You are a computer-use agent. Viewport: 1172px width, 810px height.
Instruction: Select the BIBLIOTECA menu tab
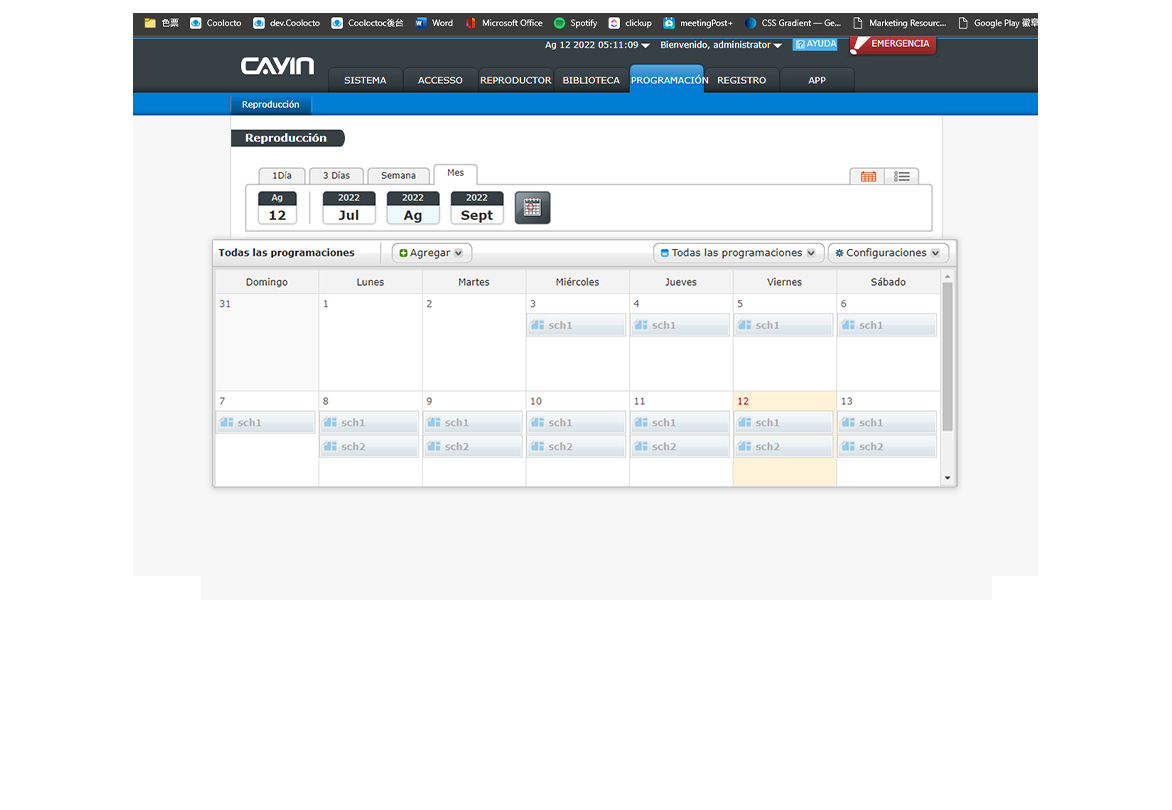(591, 80)
